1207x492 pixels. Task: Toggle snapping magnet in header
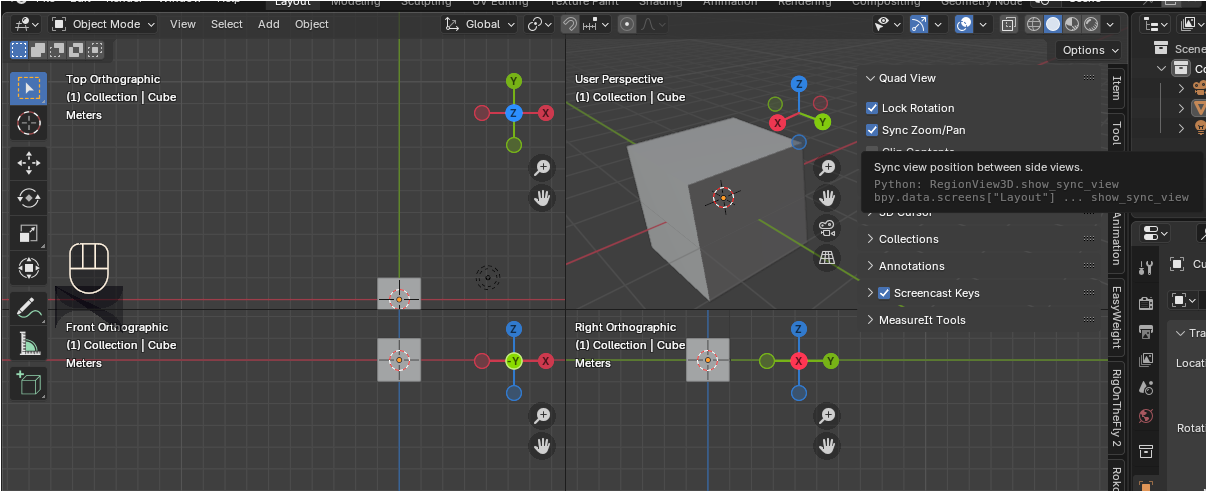click(569, 24)
